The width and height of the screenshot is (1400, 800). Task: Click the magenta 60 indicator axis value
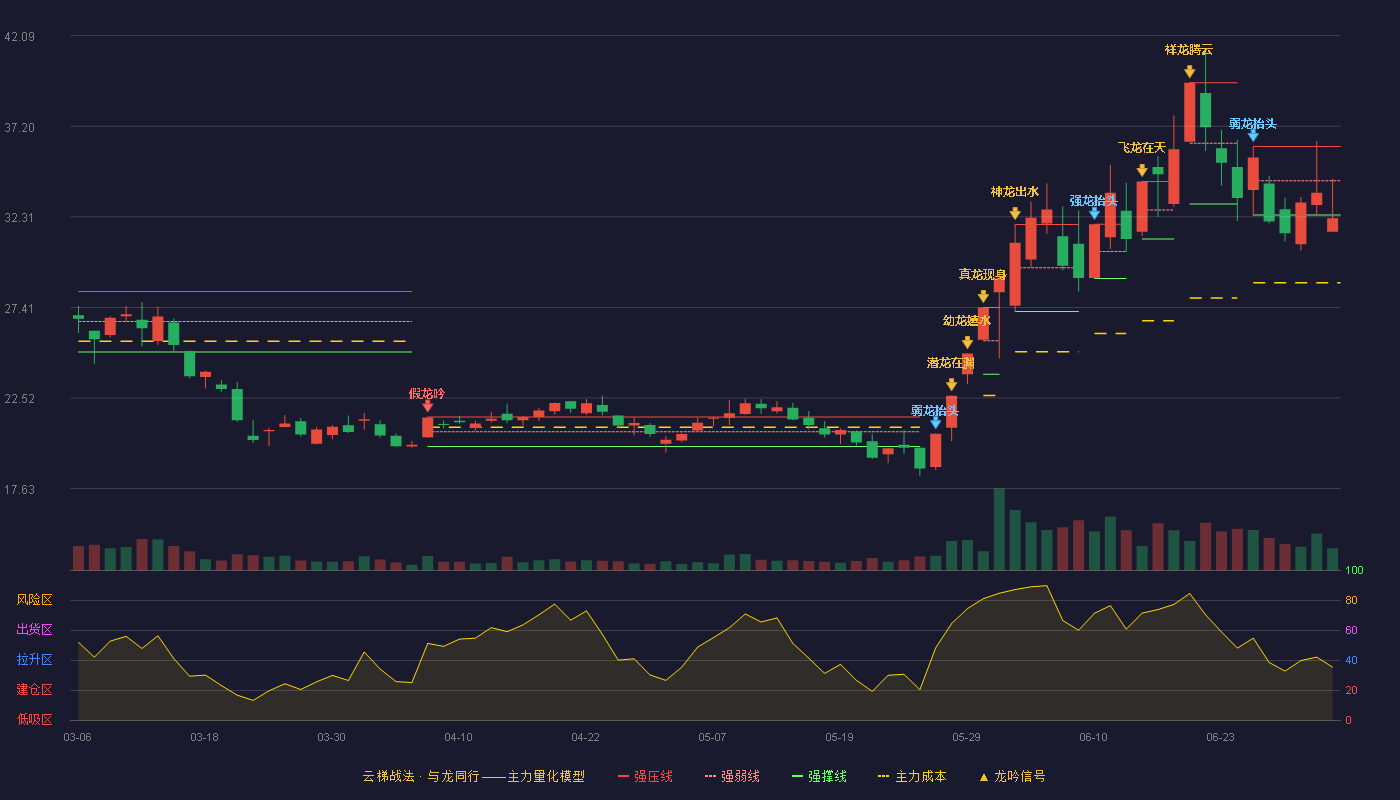point(1351,630)
